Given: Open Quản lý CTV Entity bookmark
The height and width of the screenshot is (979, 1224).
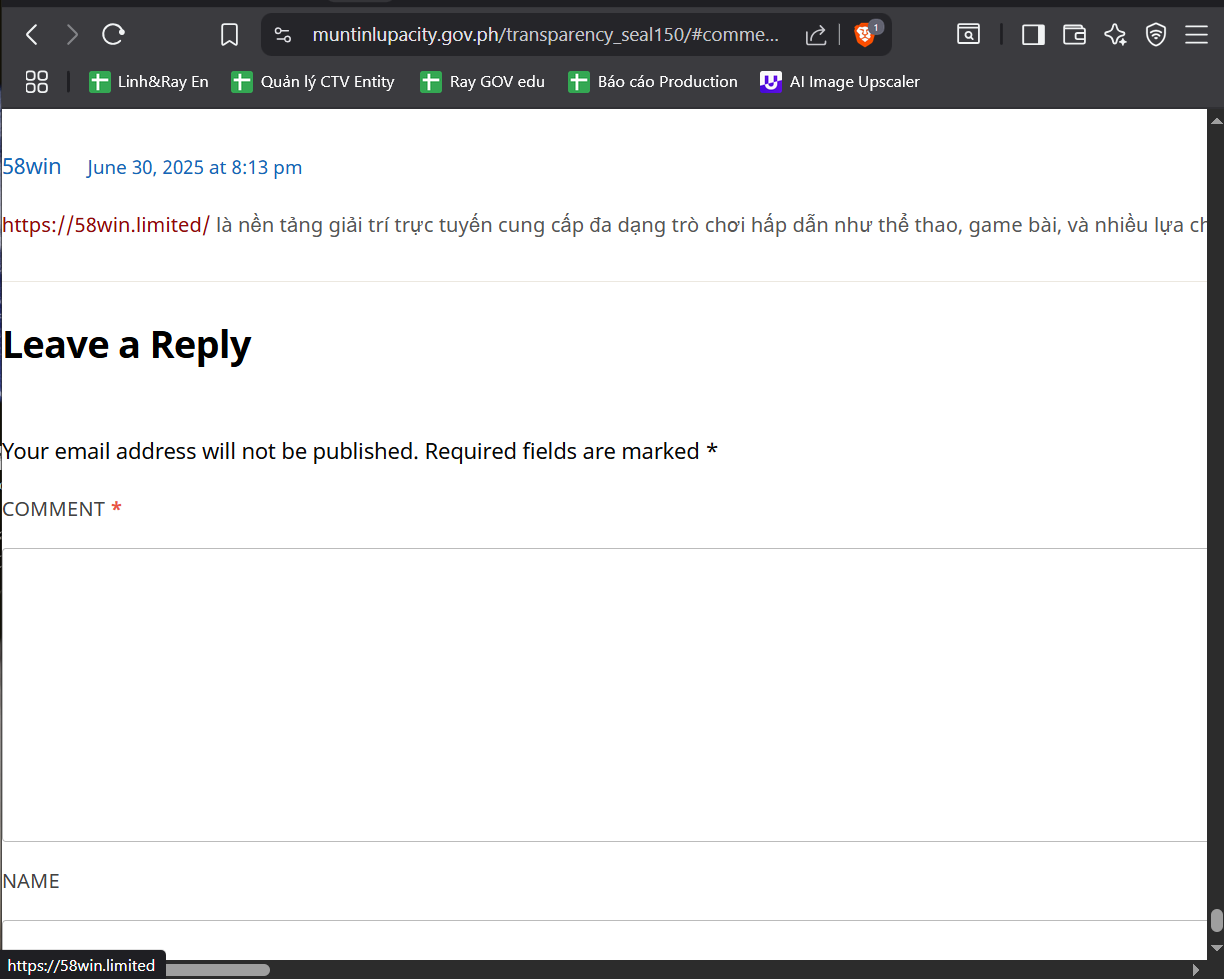Looking at the screenshot, I should [x=313, y=82].
